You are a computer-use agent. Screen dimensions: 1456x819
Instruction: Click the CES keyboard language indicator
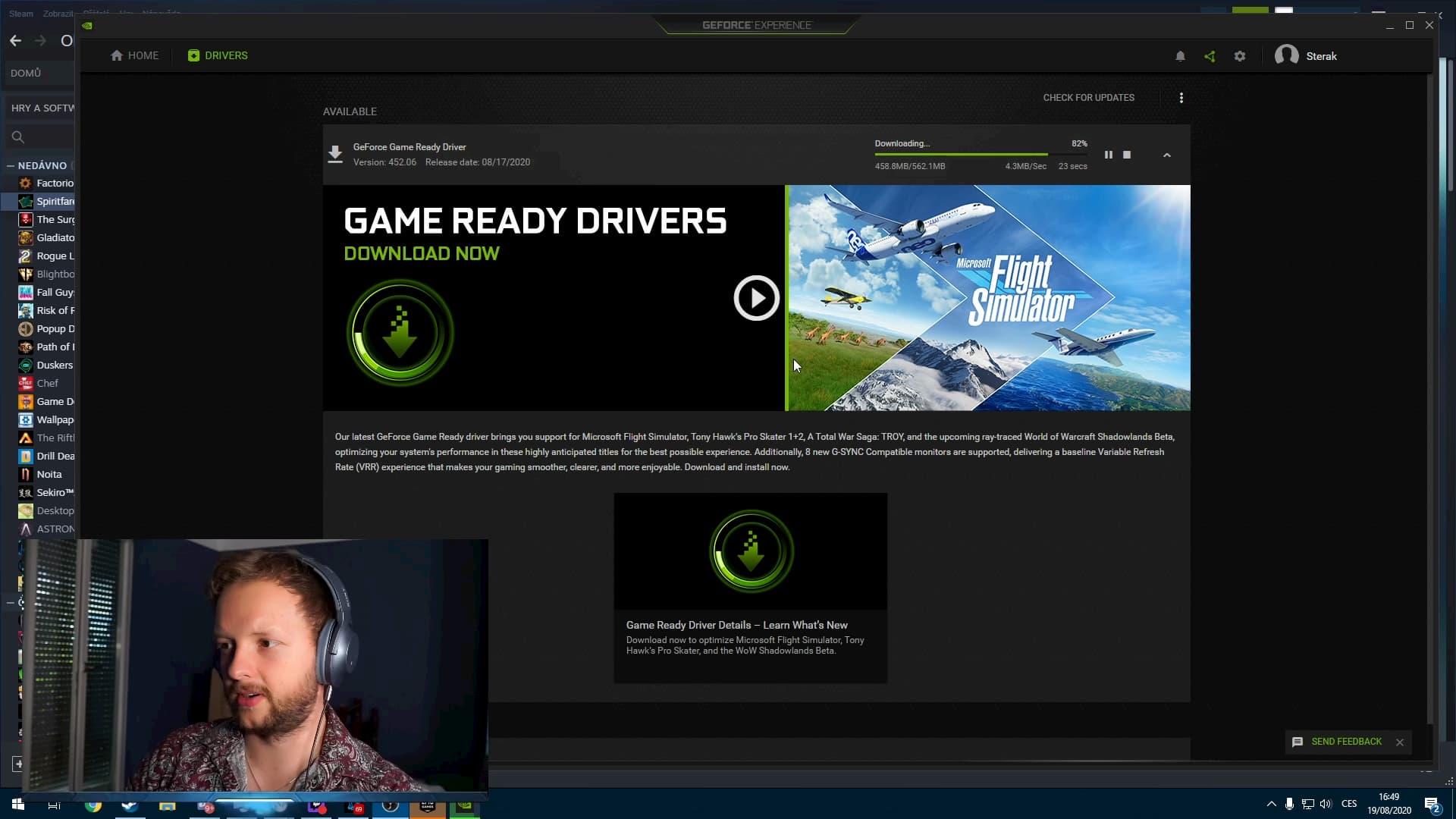(1349, 804)
